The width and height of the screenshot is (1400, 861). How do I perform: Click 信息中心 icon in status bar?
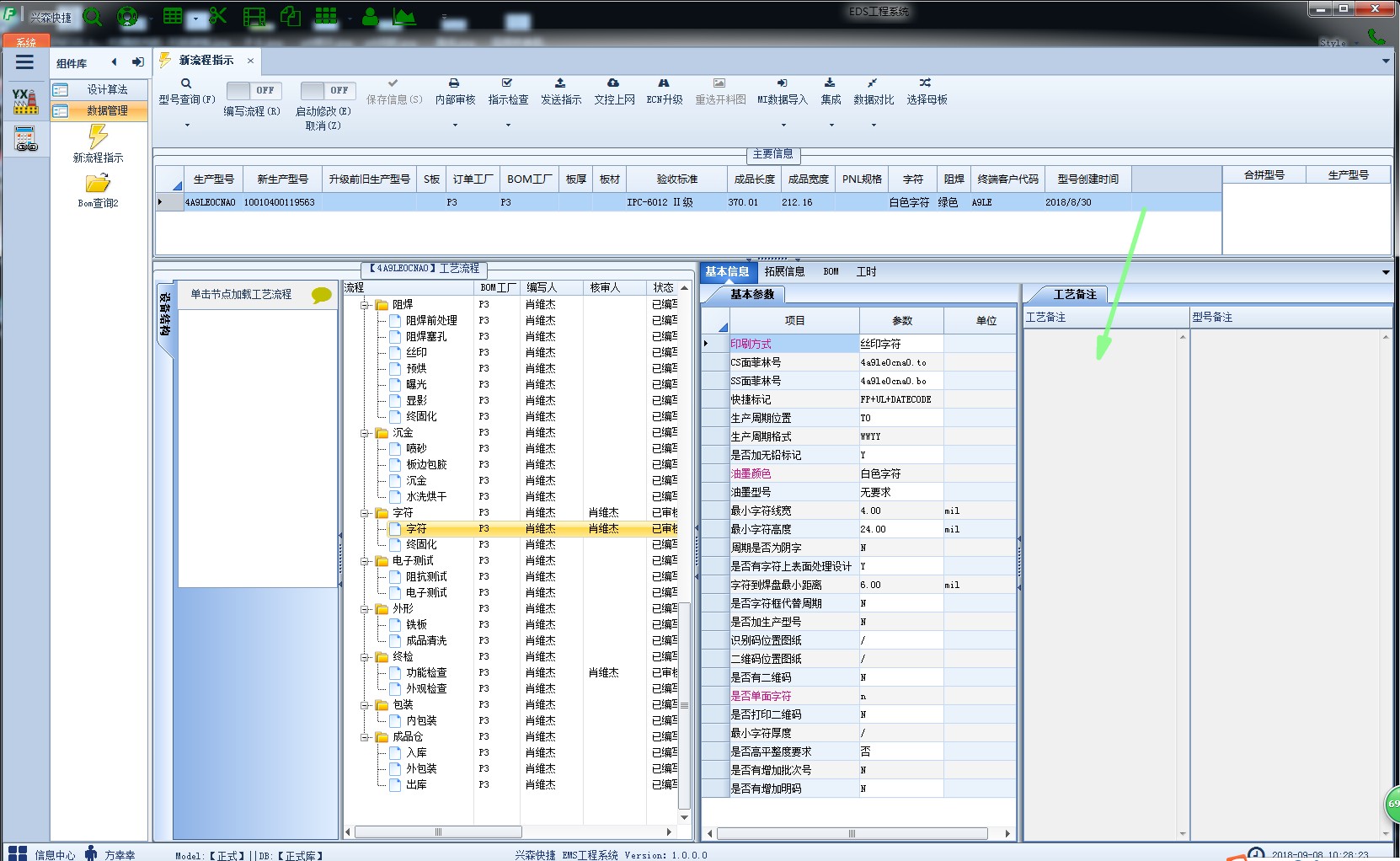18,853
